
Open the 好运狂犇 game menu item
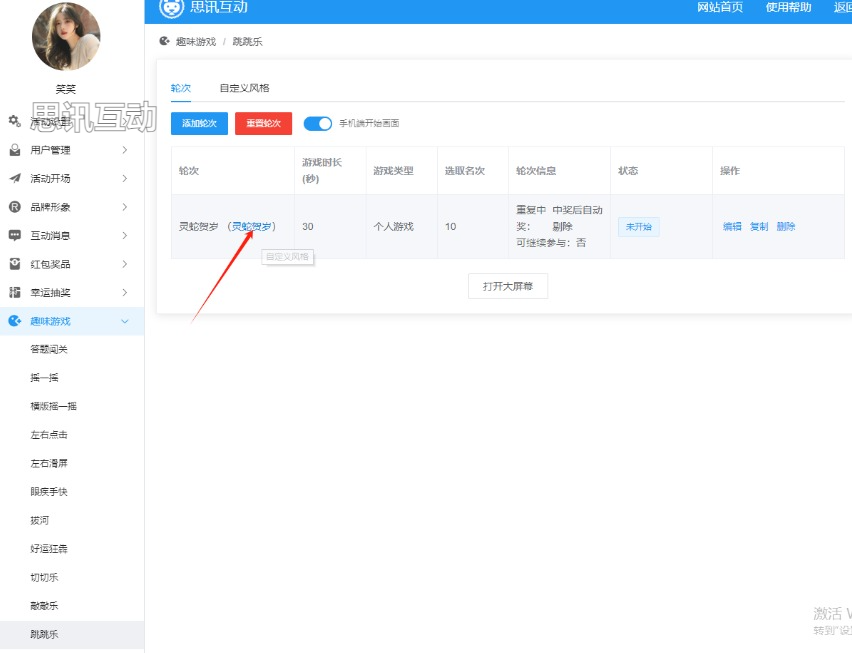49,549
